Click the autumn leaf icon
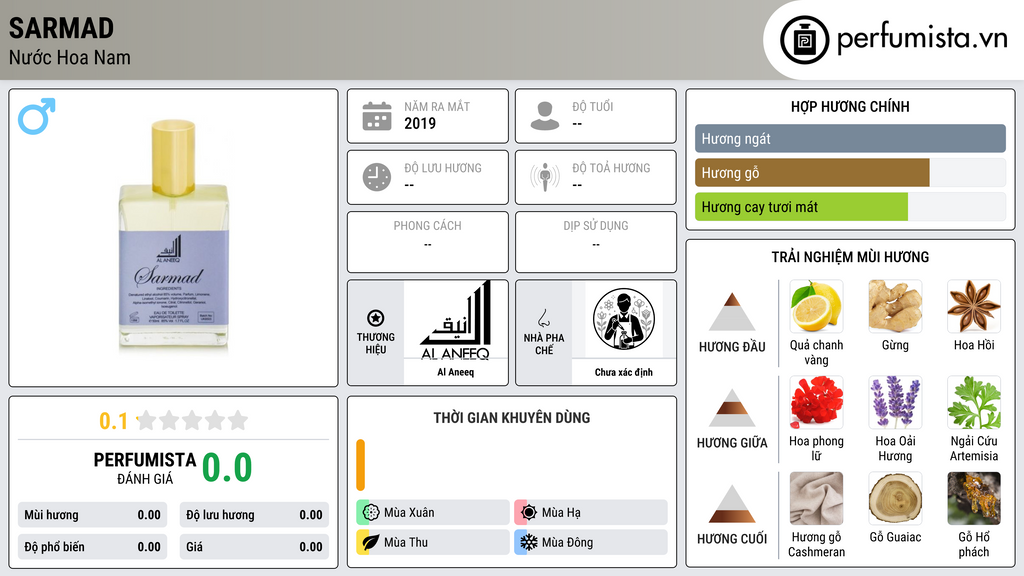 point(371,542)
